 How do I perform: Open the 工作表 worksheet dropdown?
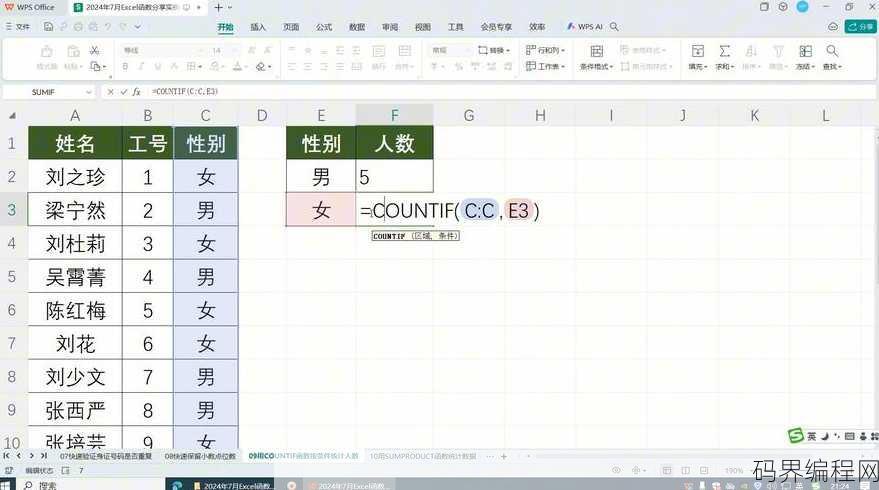[x=545, y=66]
